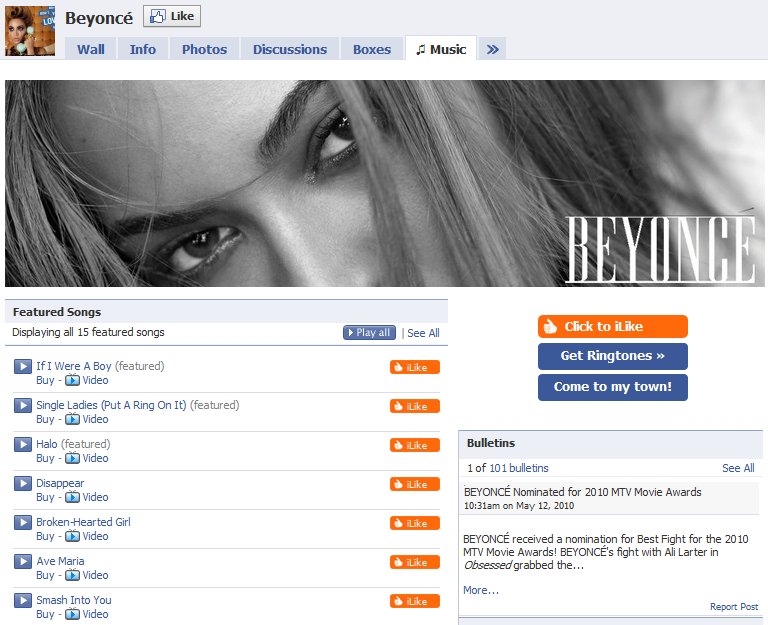See All bulletins
The width and height of the screenshot is (768, 625).
click(738, 468)
